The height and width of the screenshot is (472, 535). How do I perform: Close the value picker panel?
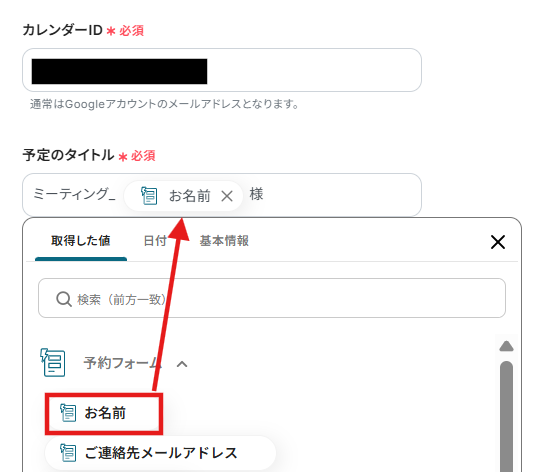click(498, 242)
